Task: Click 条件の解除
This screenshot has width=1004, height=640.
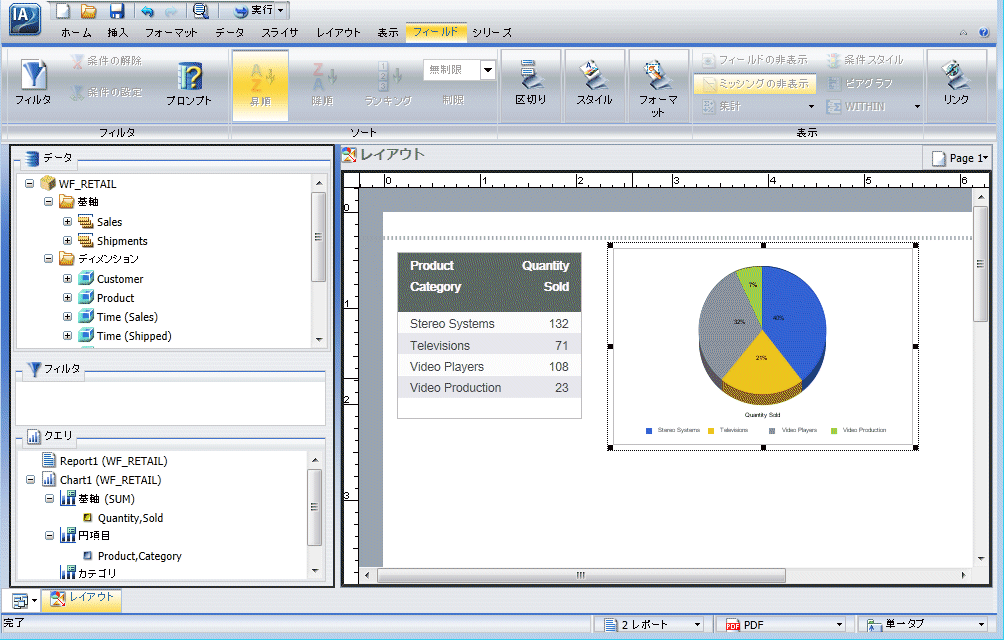Action: (x=106, y=61)
